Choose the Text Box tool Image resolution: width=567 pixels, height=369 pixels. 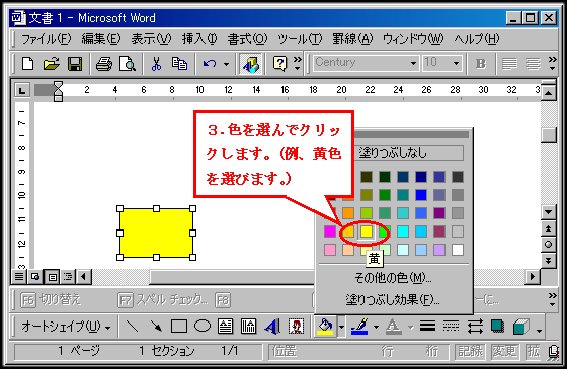pos(225,326)
